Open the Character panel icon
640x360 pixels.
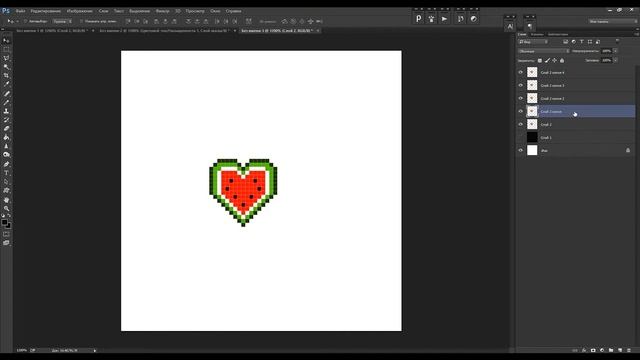[510, 27]
